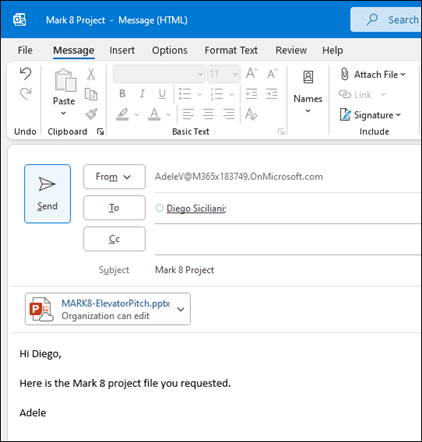Screen dimensions: 422x442
Task: Click the Link chain icon
Action: click(x=345, y=94)
